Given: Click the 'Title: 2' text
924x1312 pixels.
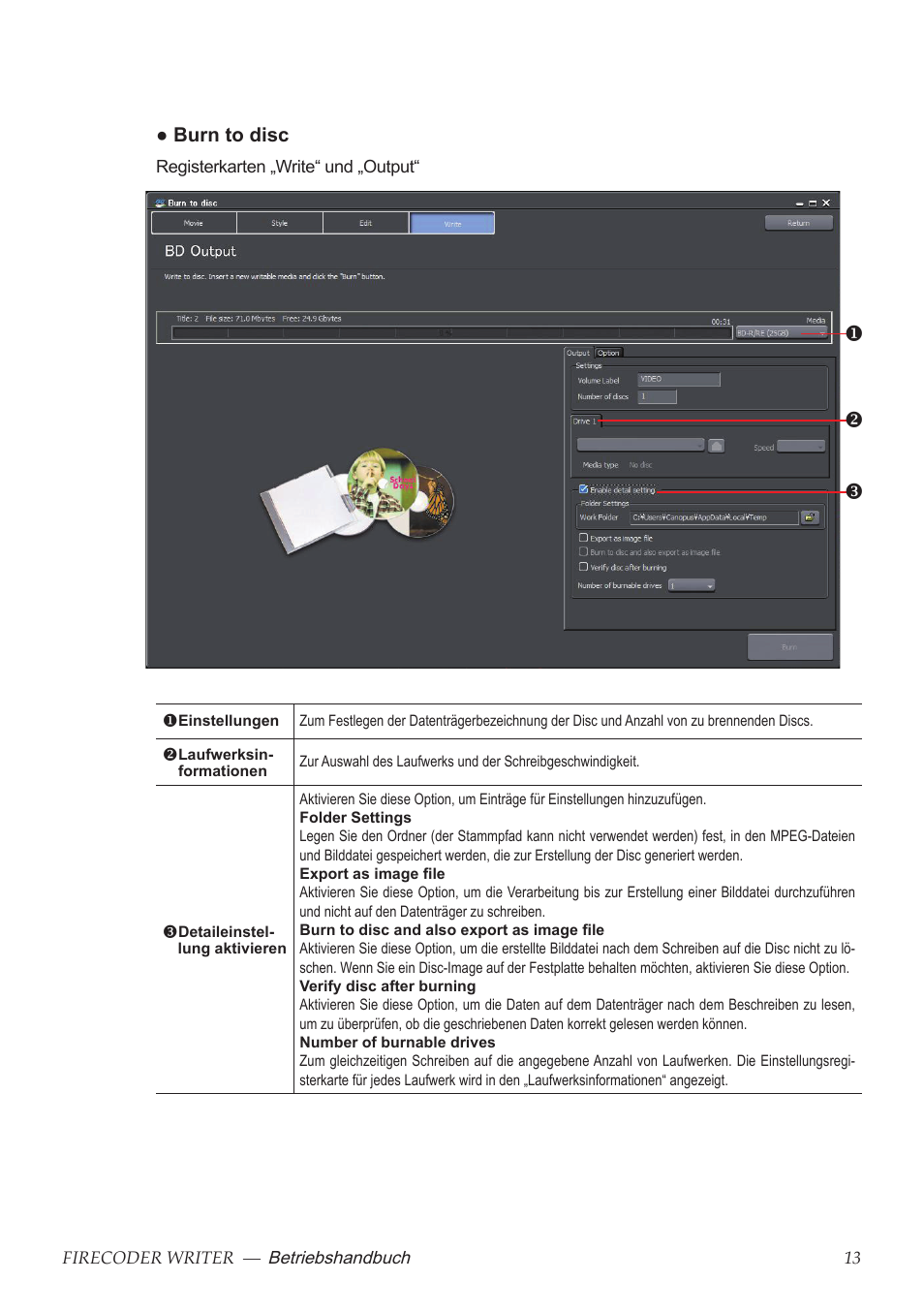Looking at the screenshot, I should (x=187, y=319).
